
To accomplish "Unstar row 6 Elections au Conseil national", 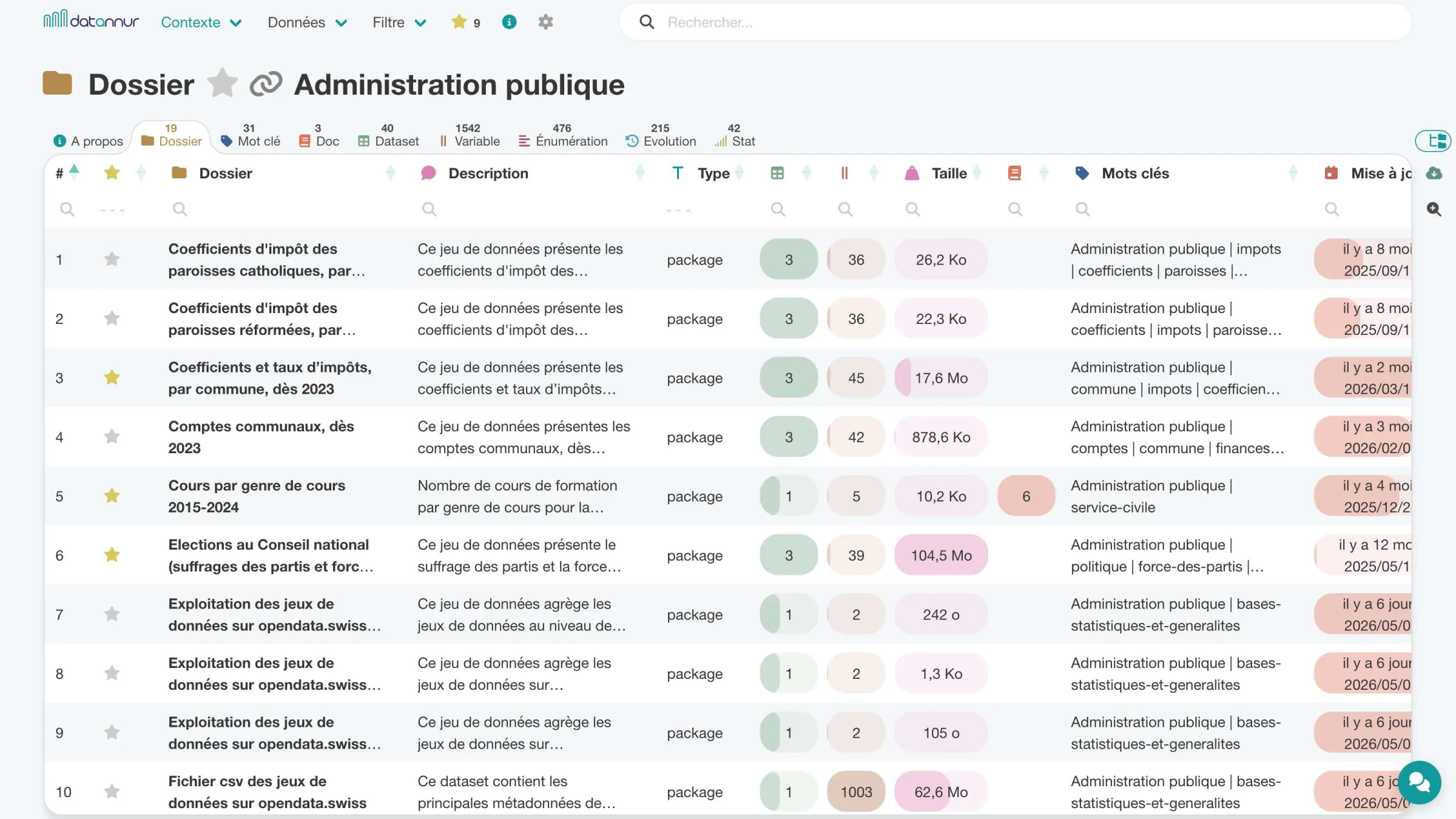I will pos(112,555).
